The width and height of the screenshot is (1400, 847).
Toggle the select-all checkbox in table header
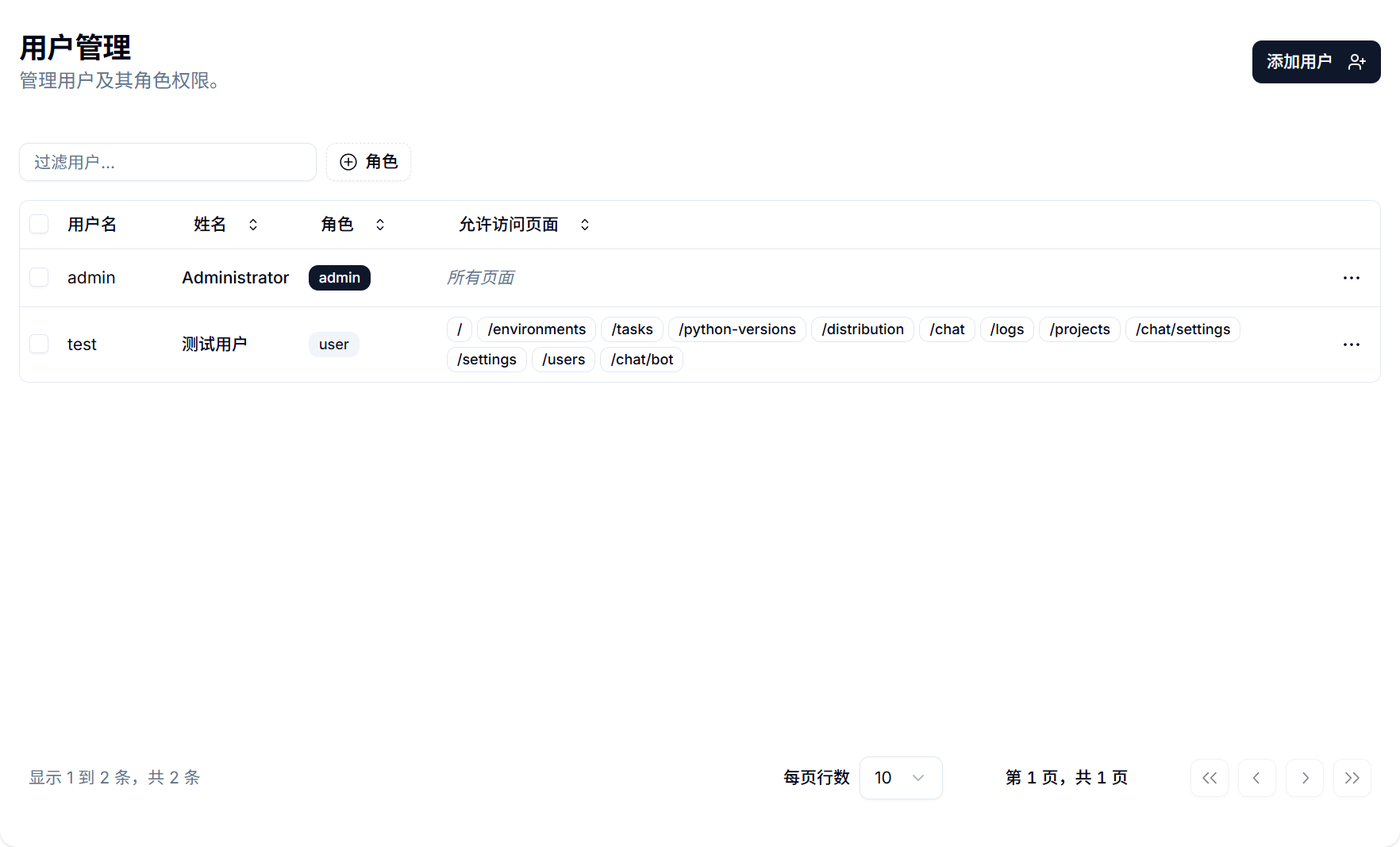tap(39, 224)
